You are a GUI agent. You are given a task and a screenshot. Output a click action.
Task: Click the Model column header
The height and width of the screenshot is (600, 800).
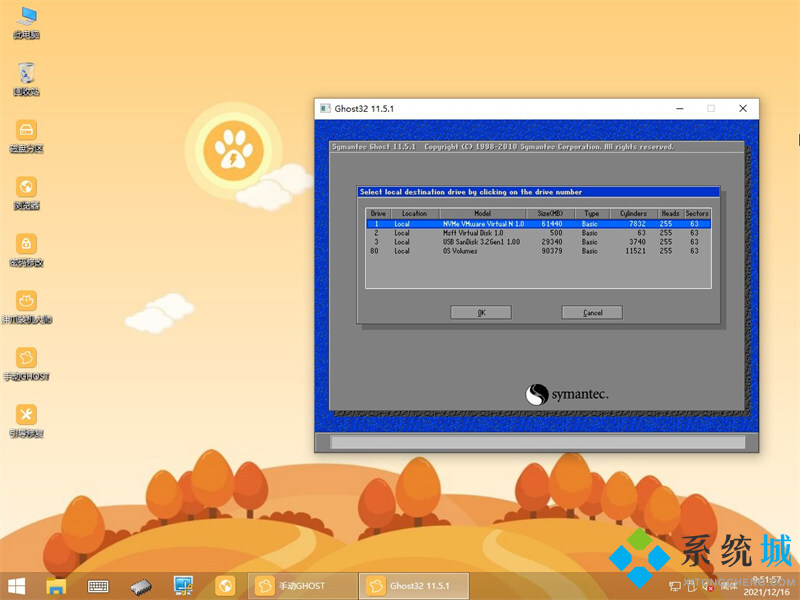[482, 213]
